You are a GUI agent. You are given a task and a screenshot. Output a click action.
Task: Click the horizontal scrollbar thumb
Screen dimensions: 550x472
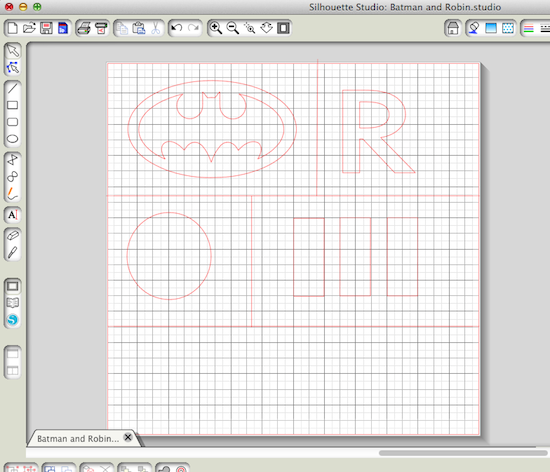463,453
